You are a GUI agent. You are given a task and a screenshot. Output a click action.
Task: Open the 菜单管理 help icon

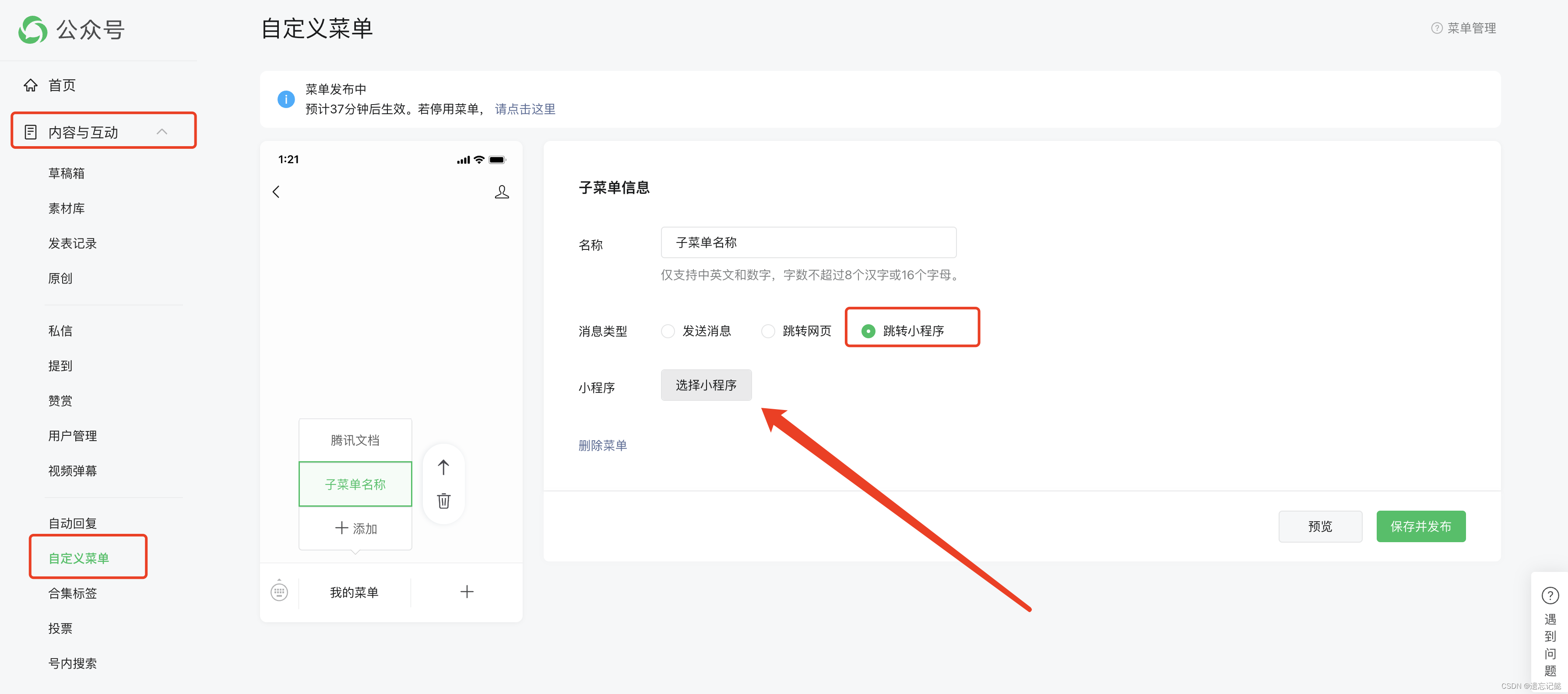coord(1437,28)
